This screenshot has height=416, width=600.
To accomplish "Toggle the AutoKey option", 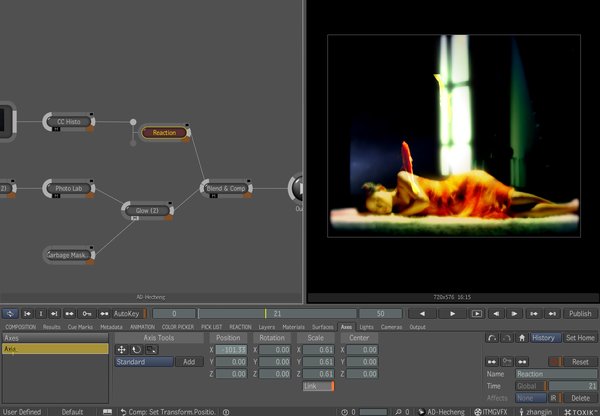I will [x=126, y=313].
